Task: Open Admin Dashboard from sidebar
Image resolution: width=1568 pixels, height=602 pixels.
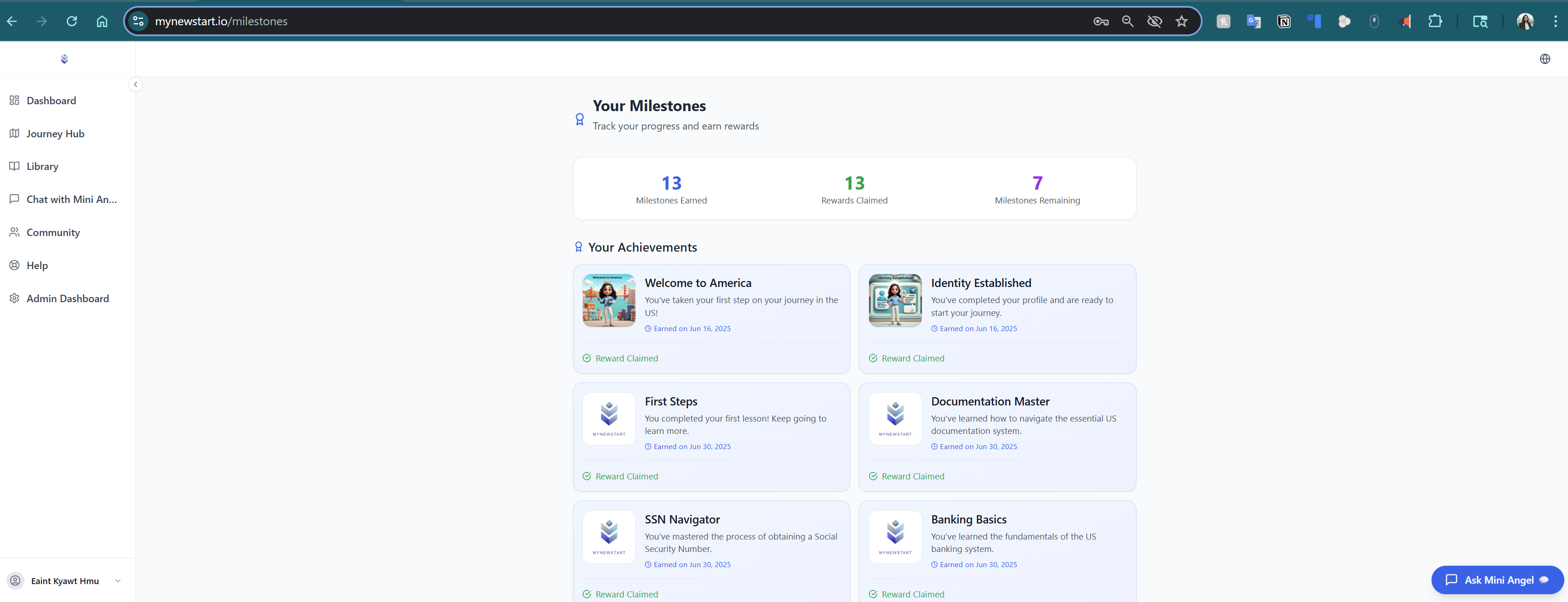Action: pyautogui.click(x=67, y=298)
